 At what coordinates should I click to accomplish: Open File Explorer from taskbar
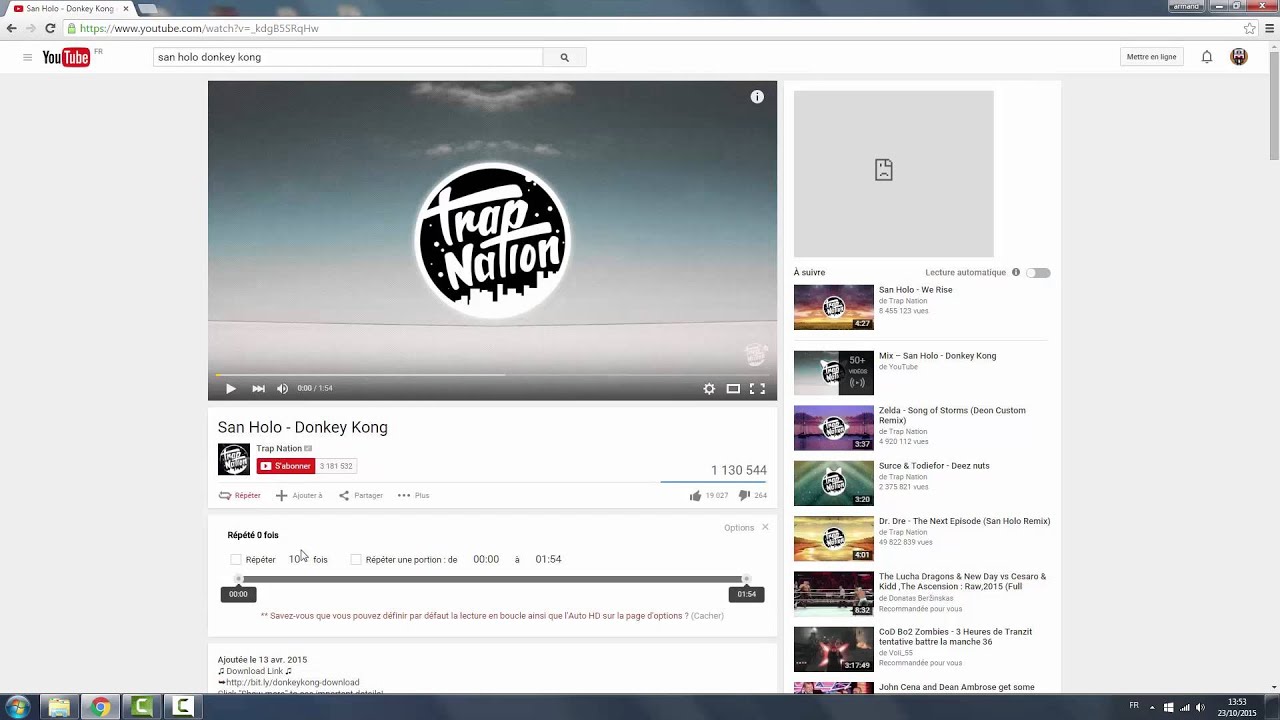pos(59,708)
